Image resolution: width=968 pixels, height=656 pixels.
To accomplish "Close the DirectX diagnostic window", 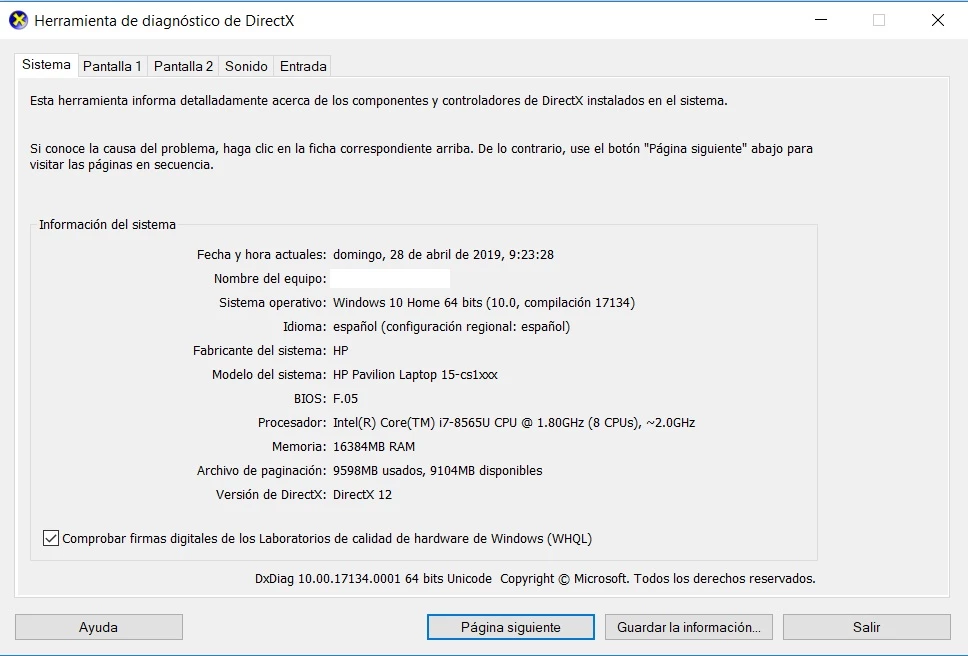I will [938, 20].
